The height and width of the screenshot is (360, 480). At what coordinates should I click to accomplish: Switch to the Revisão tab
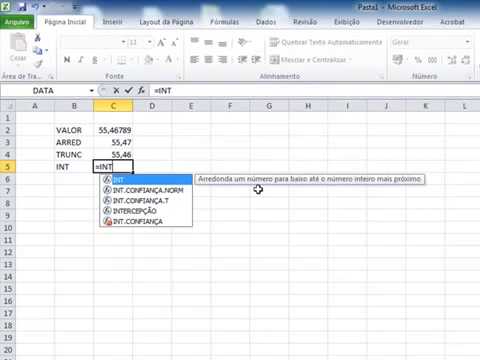[x=305, y=22]
